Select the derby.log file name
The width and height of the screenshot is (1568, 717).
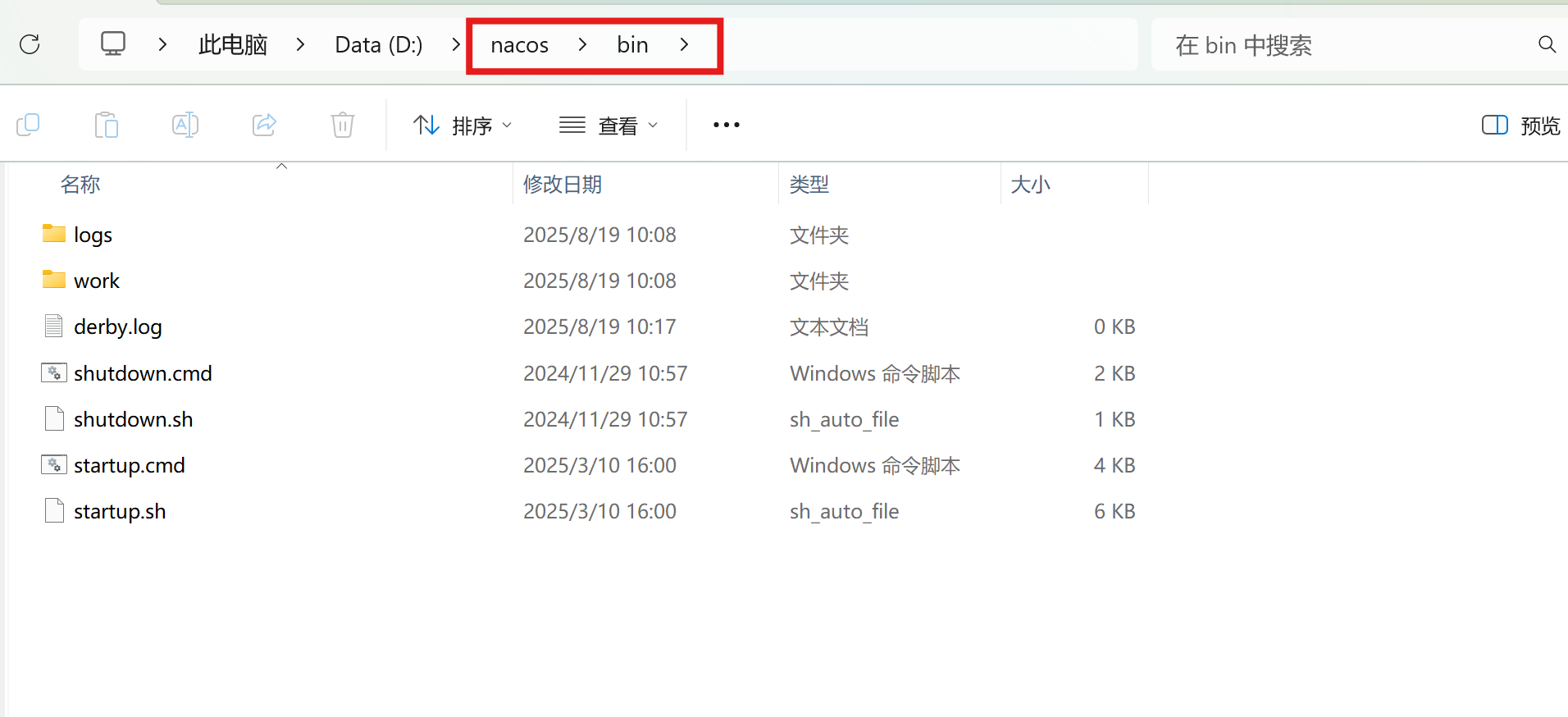[x=118, y=327]
